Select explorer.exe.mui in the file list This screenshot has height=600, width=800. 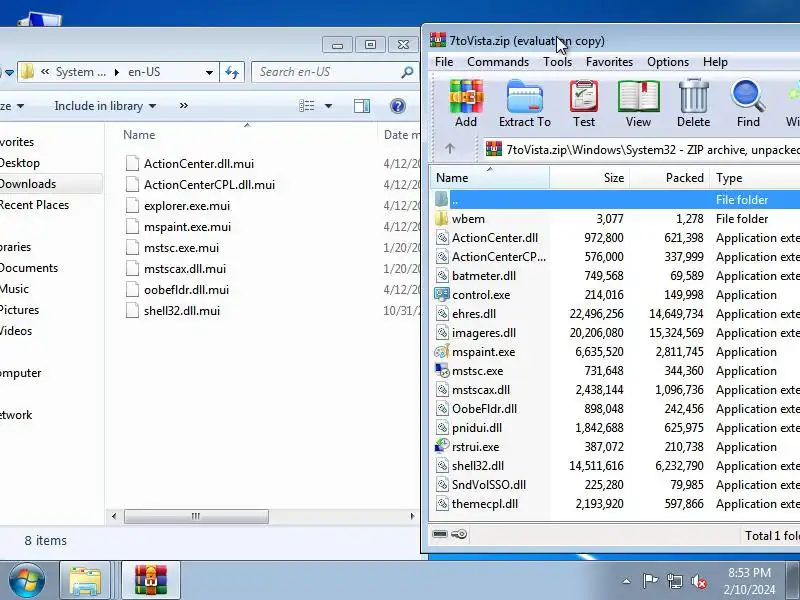pos(187,206)
